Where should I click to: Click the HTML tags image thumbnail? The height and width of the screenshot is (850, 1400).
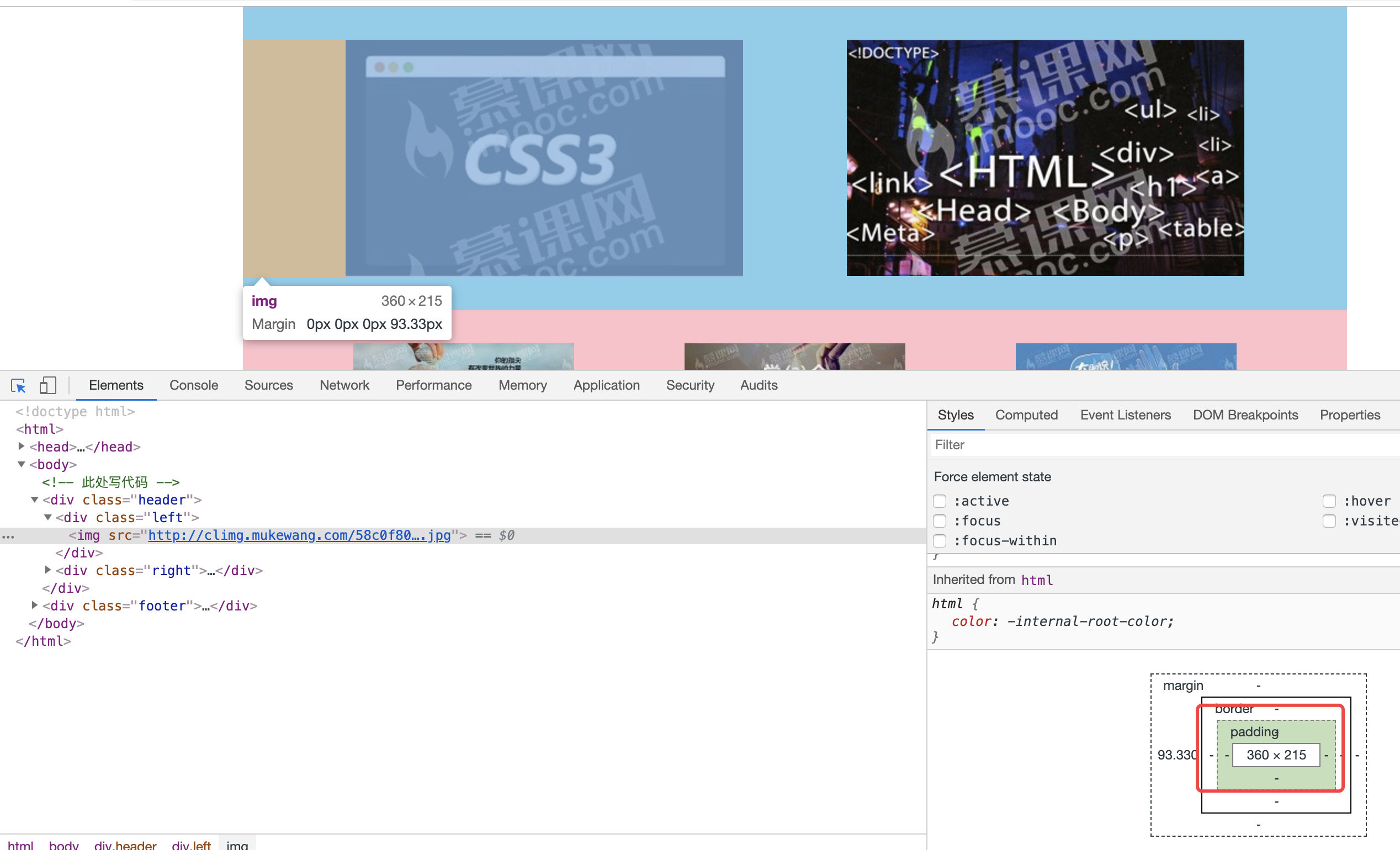(x=1045, y=158)
